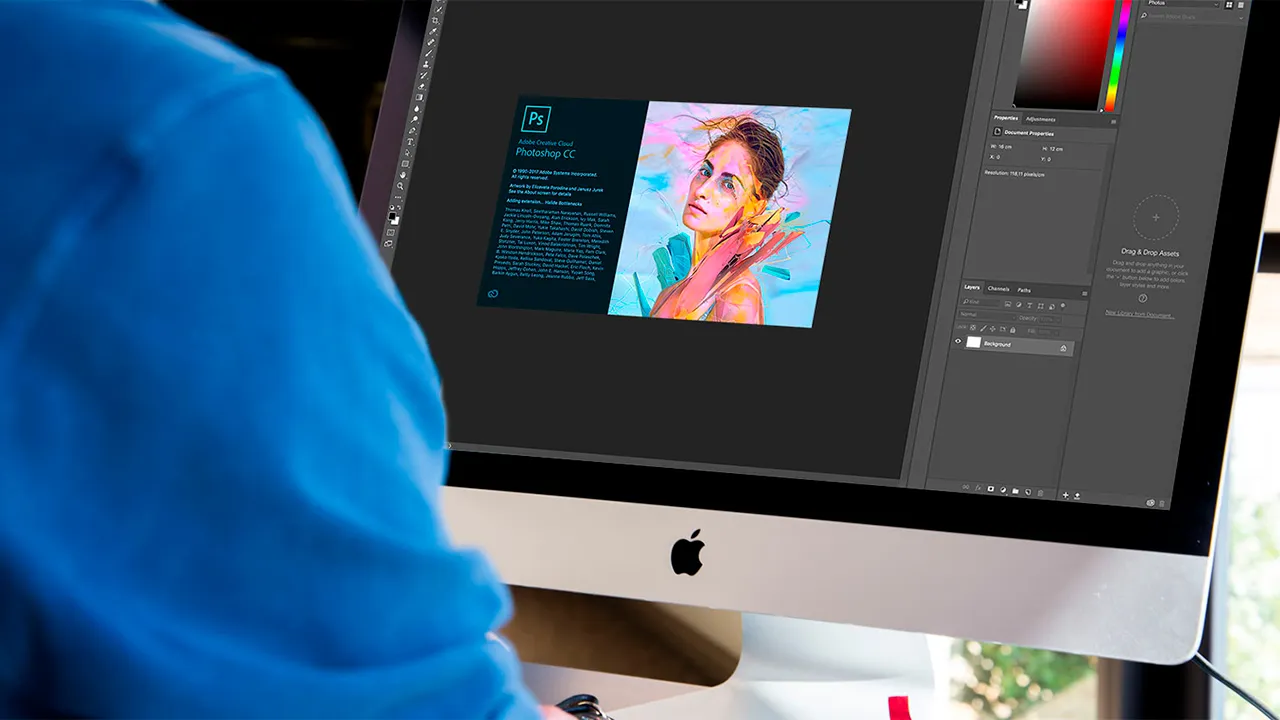Switch to the Properties tab

(1006, 118)
